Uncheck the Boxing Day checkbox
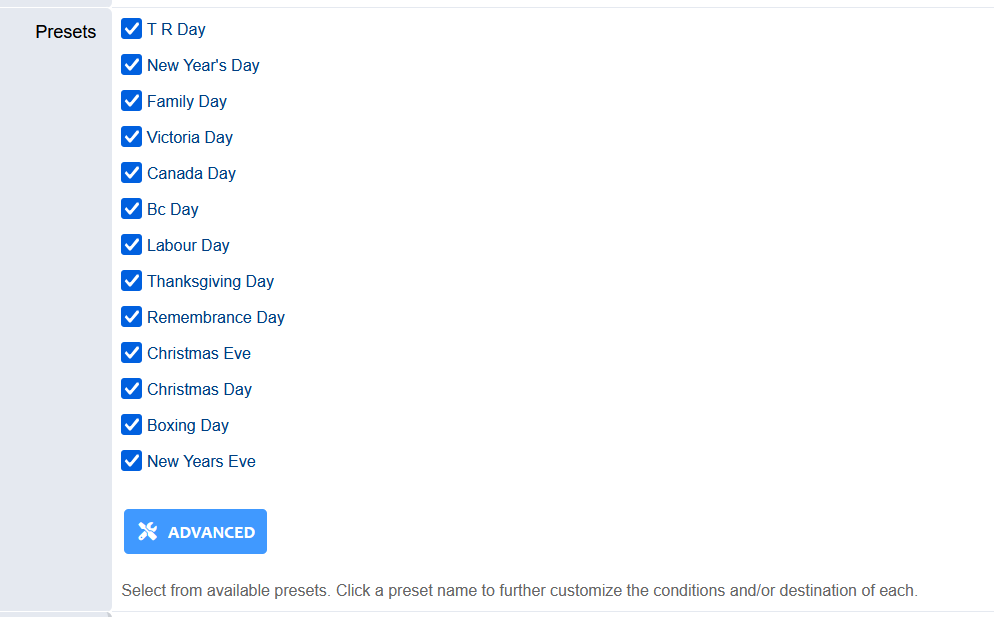 [x=131, y=425]
